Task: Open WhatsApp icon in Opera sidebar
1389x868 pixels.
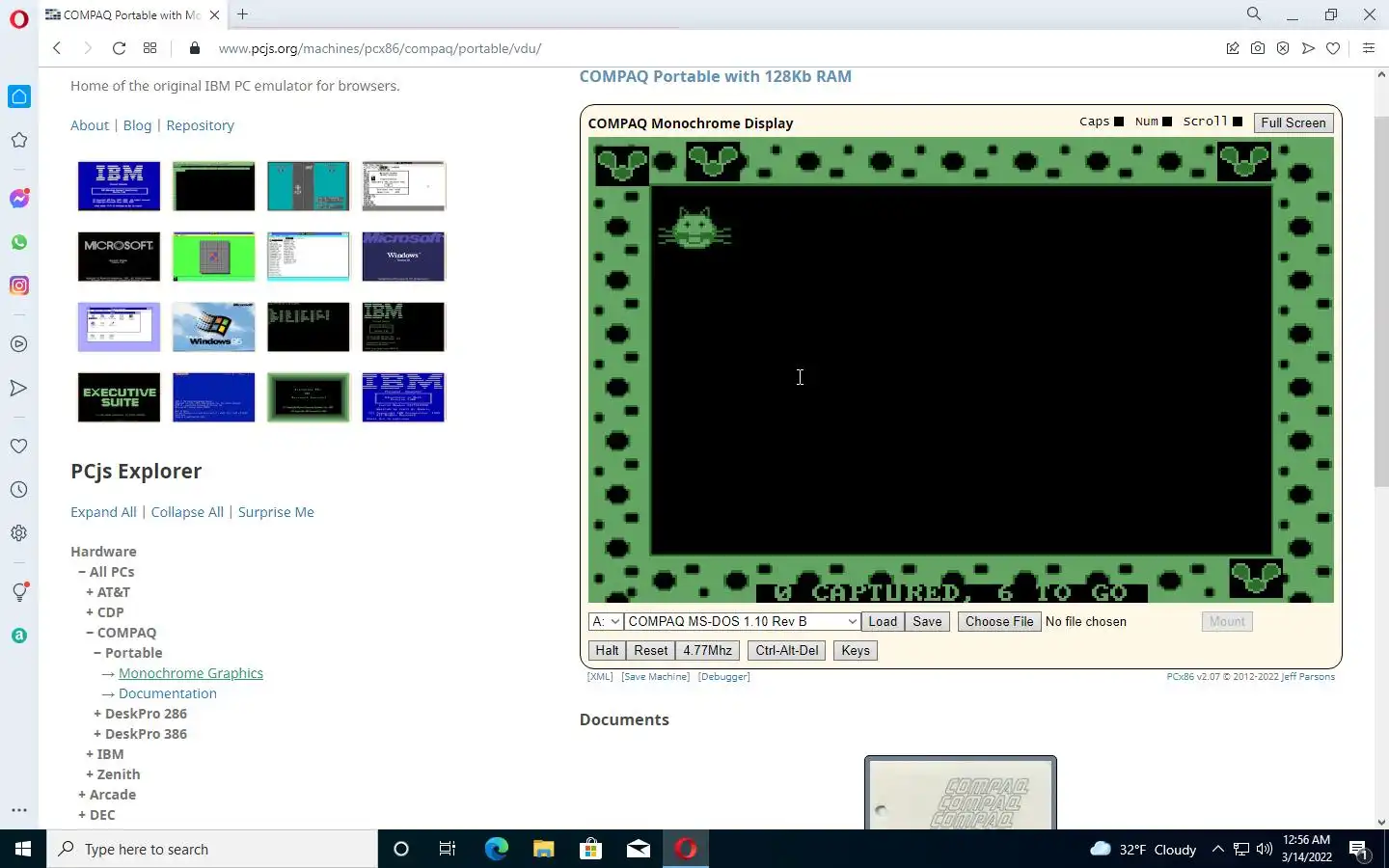Action: 19,242
